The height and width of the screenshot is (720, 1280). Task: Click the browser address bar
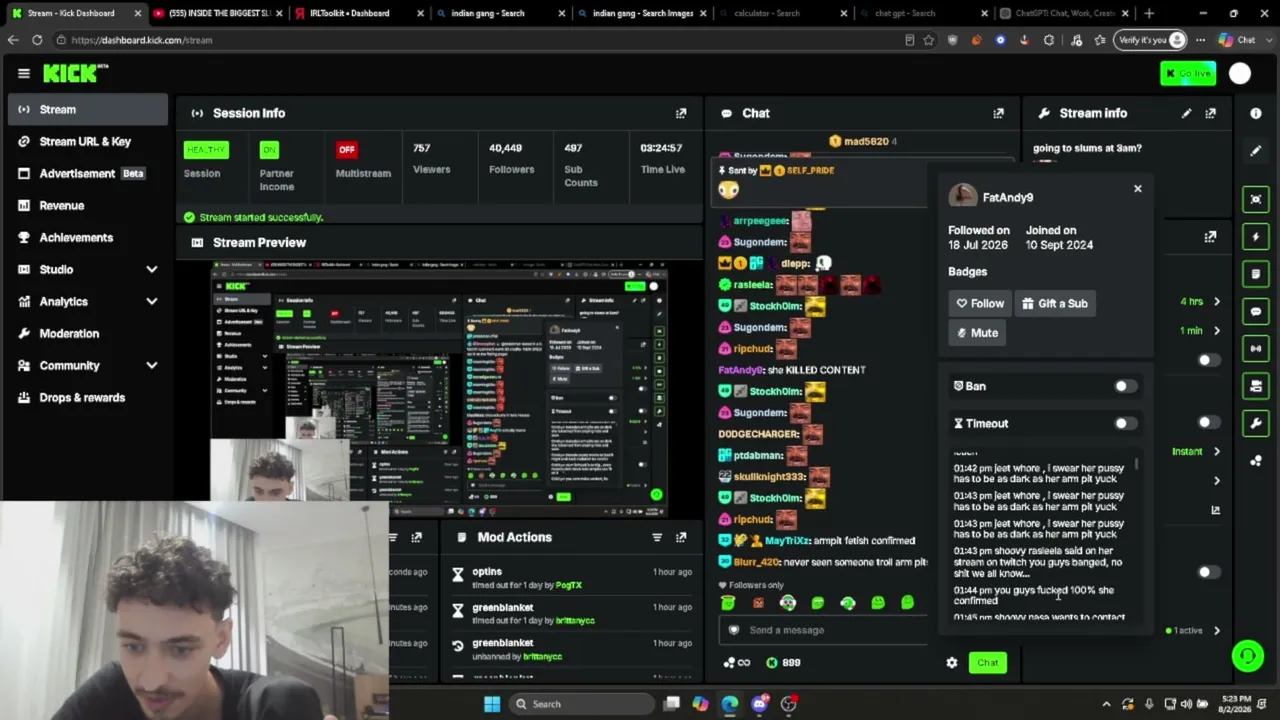[480, 40]
